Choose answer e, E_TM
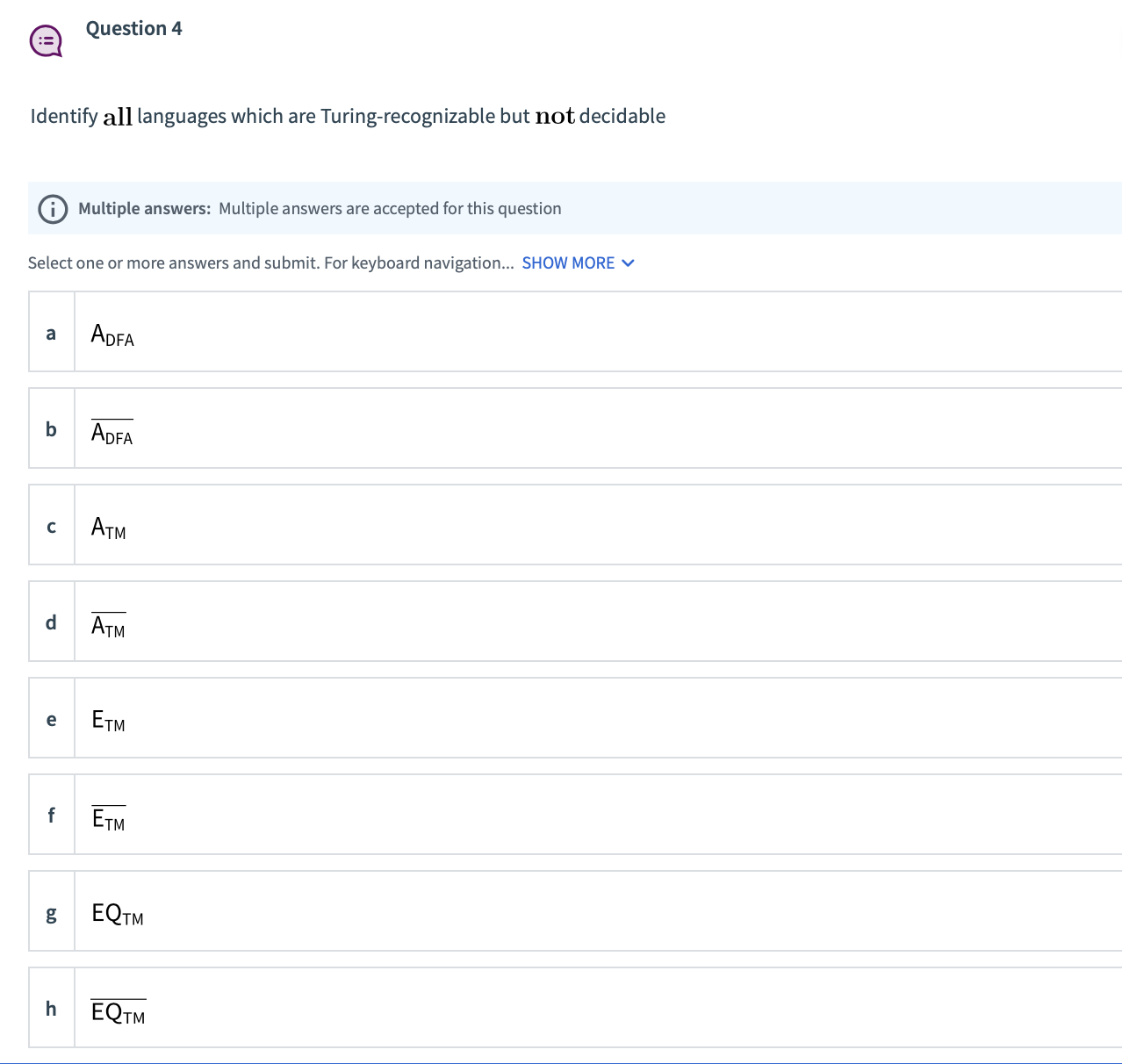This screenshot has height=1064, width=1122. [575, 718]
